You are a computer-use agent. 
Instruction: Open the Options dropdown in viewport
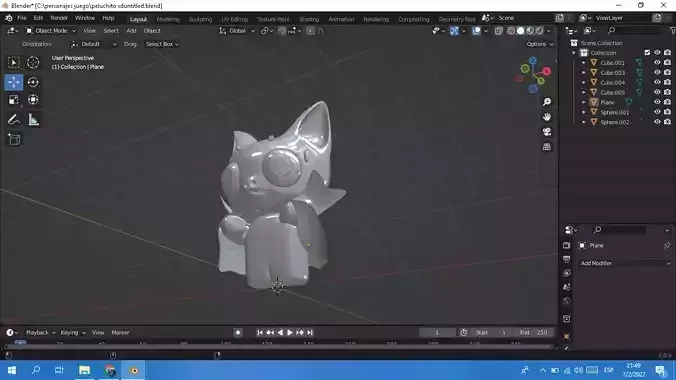pos(539,44)
